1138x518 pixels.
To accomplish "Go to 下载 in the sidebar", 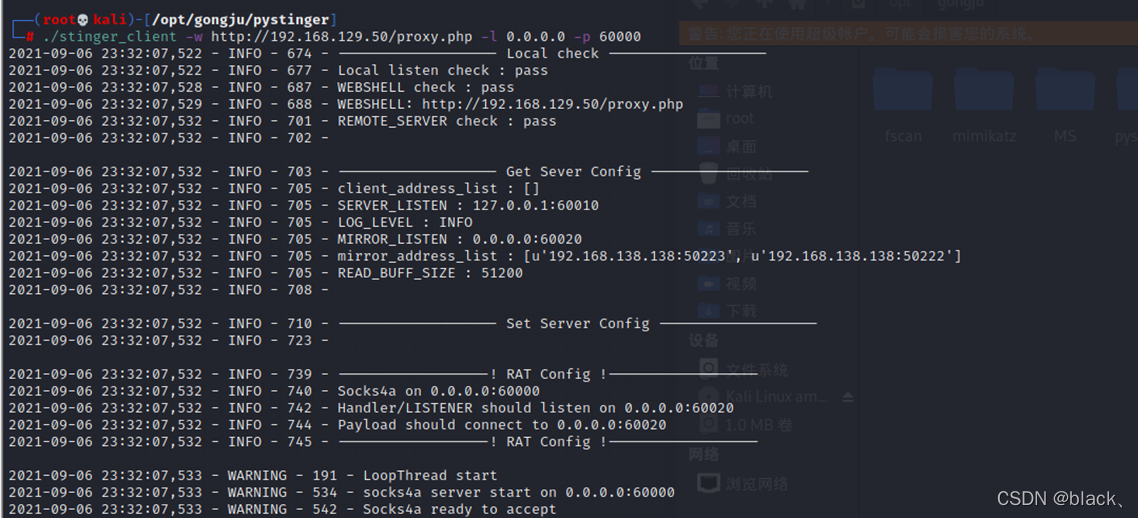I will (x=726, y=311).
